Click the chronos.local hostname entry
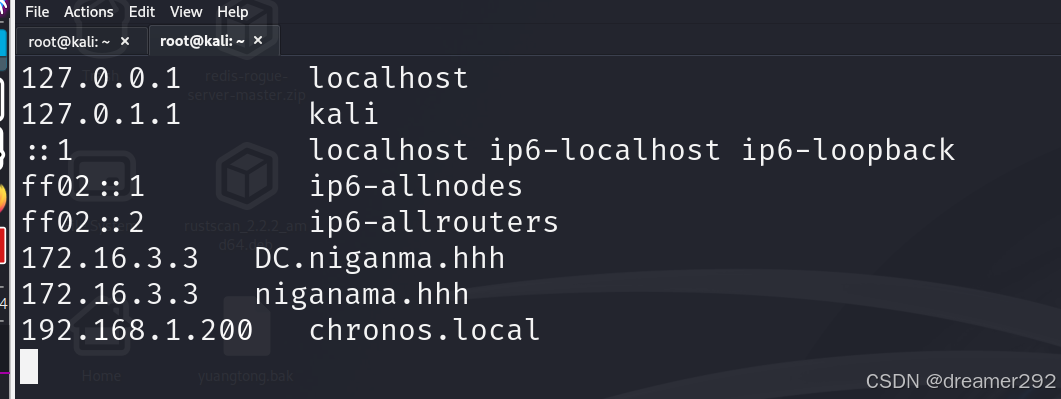Image resolution: width=1061 pixels, height=399 pixels. click(424, 330)
